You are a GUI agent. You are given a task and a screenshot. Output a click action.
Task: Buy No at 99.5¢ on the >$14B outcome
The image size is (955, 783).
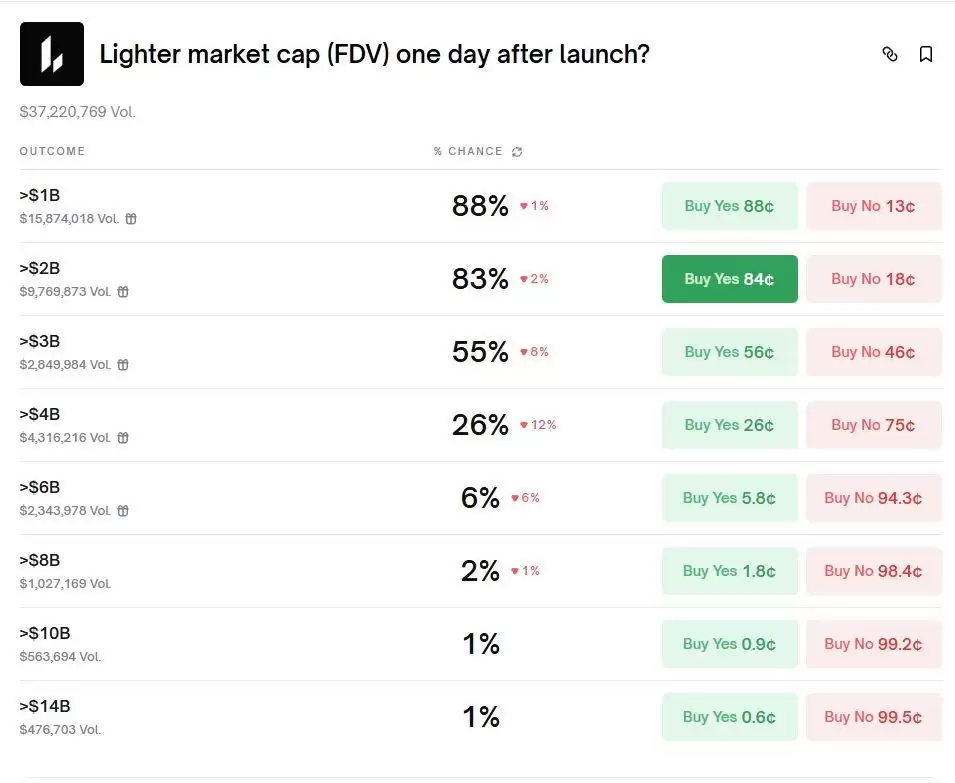coord(873,717)
